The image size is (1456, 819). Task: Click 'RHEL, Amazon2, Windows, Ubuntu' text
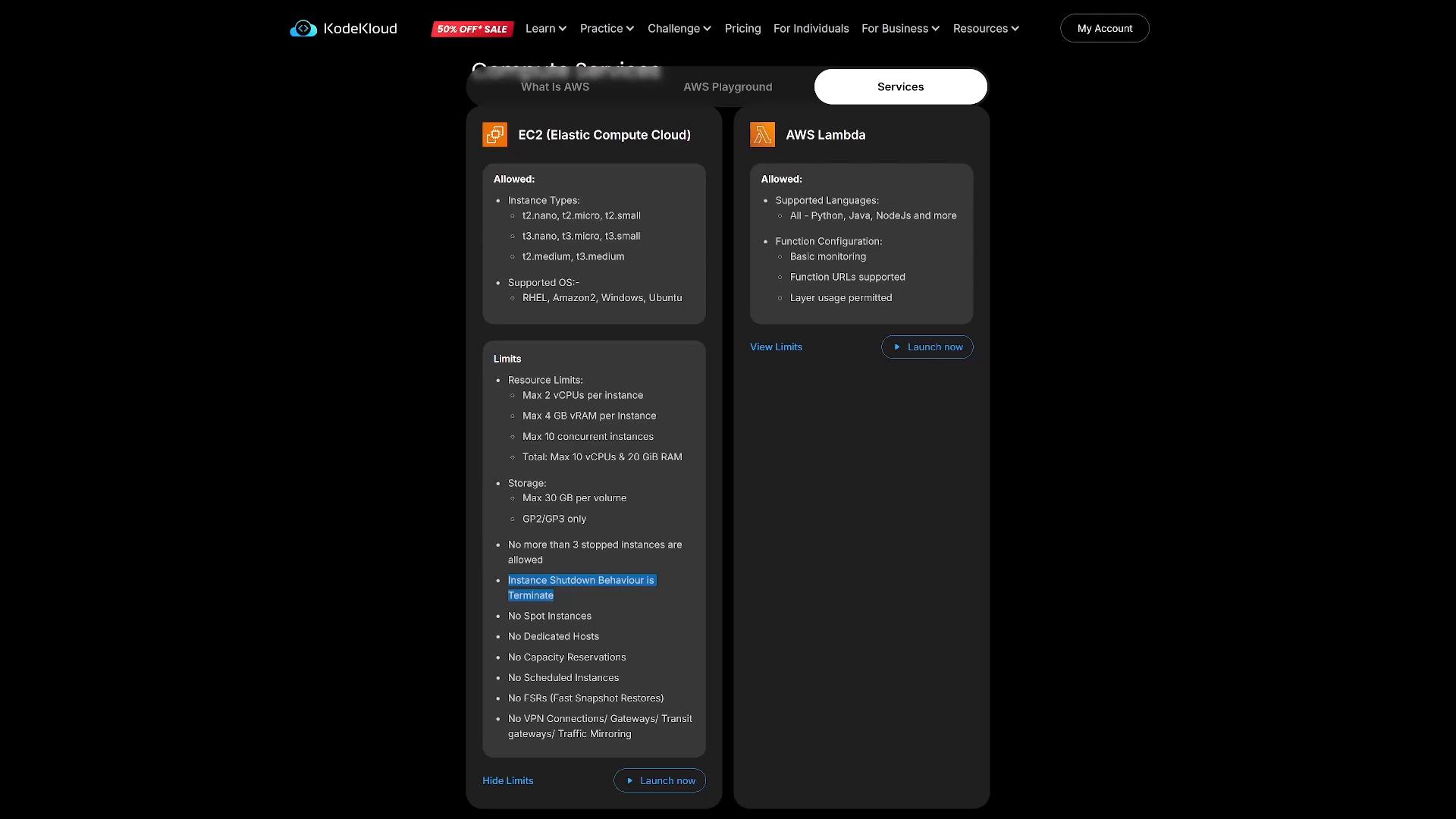pyautogui.click(x=602, y=298)
